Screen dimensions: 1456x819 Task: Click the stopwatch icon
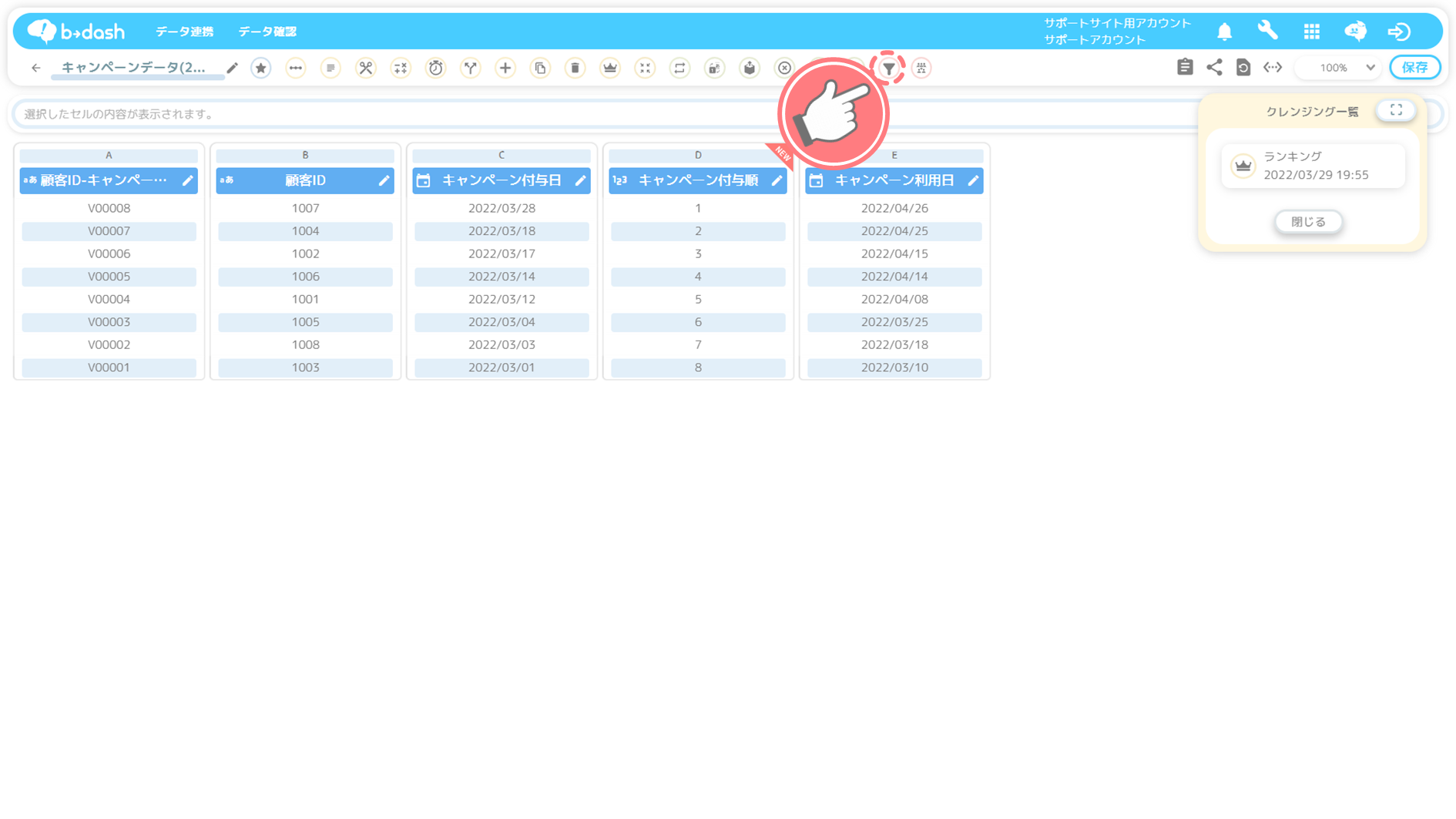pos(436,68)
